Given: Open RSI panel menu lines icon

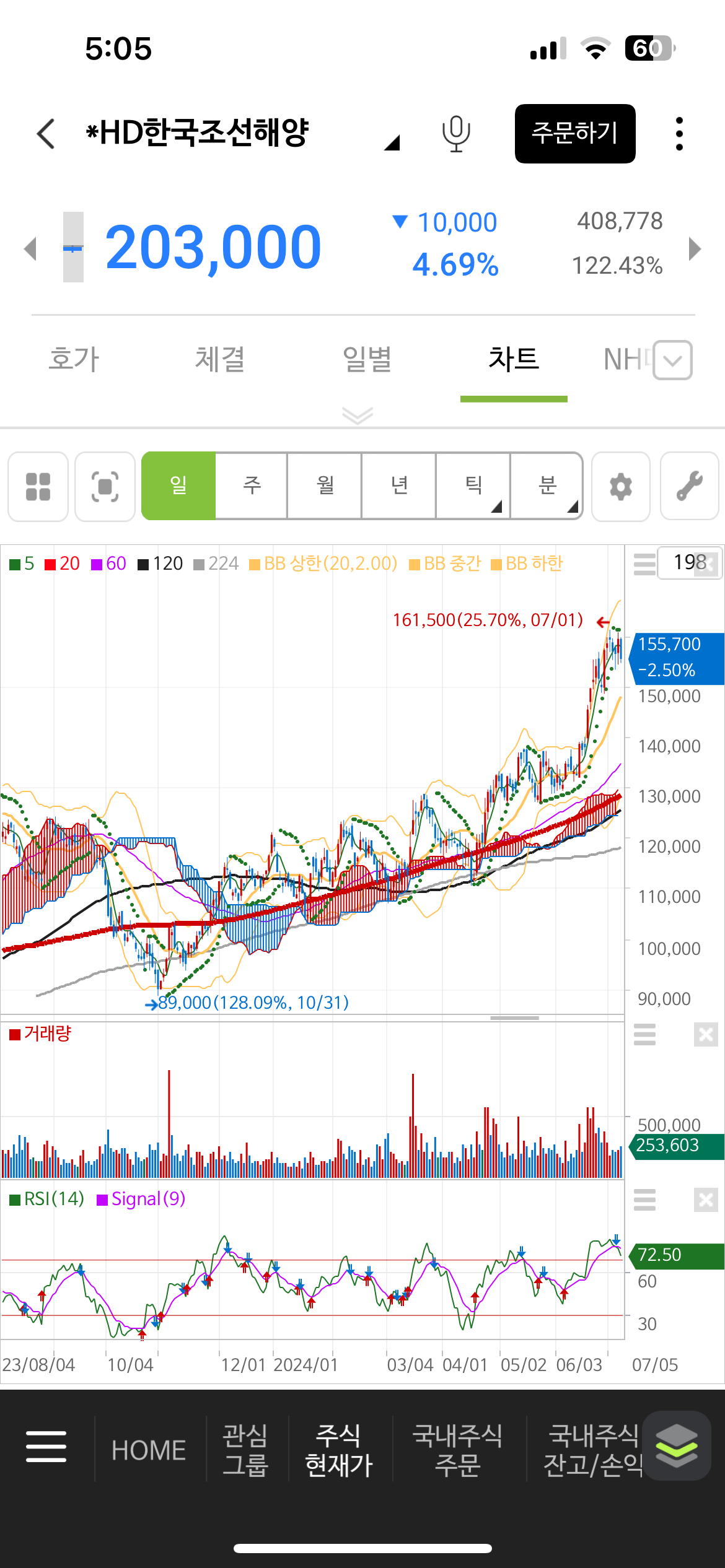Looking at the screenshot, I should click(644, 1200).
